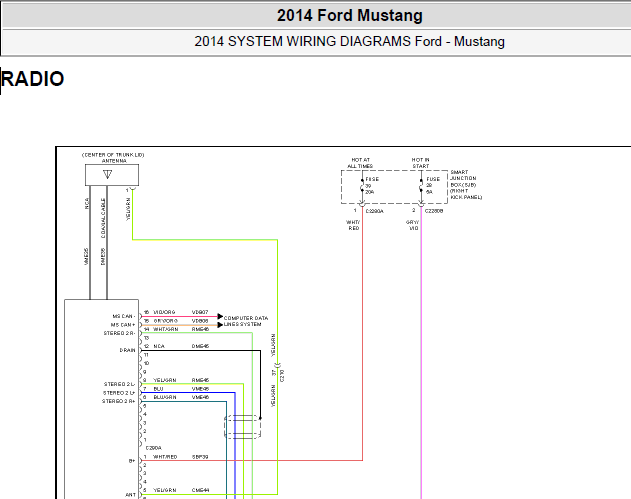The width and height of the screenshot is (631, 499).
Task: Click the 'WHT/RED' label below fuse 39
Action: pos(353,225)
